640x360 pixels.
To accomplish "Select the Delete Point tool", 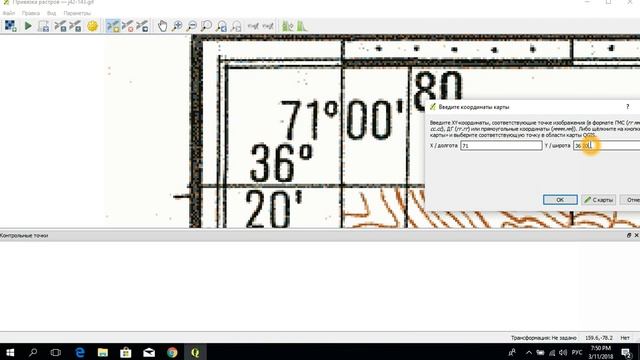I will point(127,26).
